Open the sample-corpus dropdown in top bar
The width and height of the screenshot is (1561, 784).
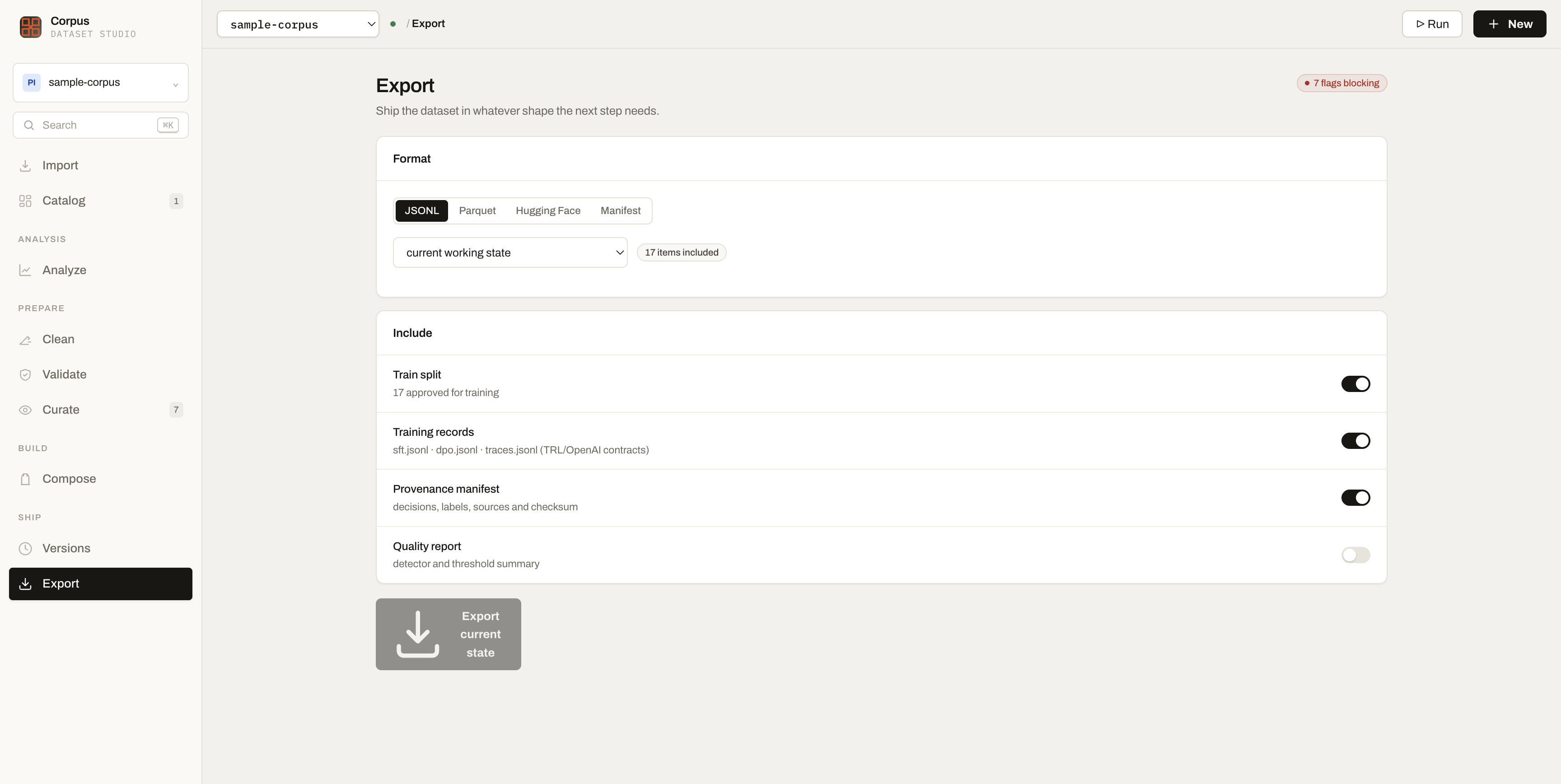[x=298, y=24]
